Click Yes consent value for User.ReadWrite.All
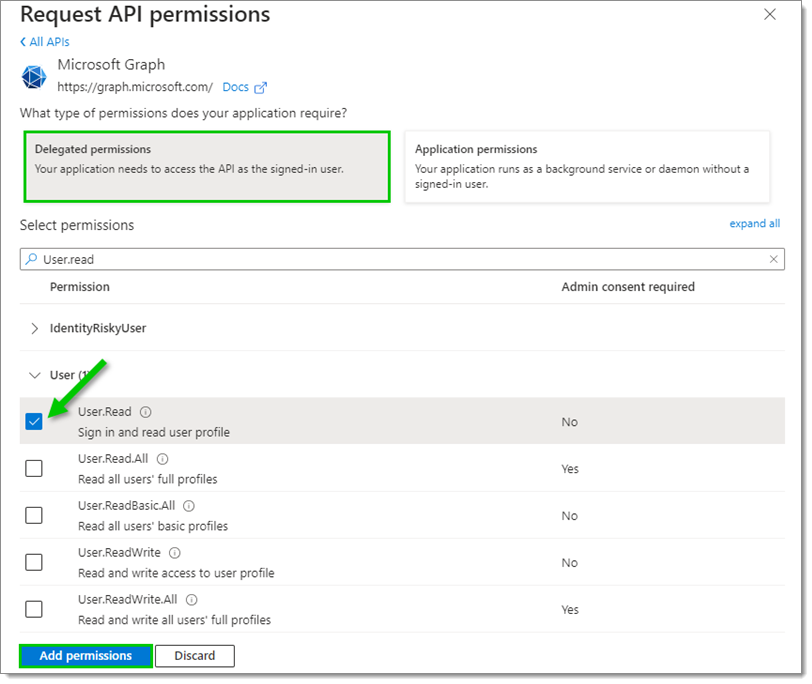The height and width of the screenshot is (684, 812). (x=570, y=610)
